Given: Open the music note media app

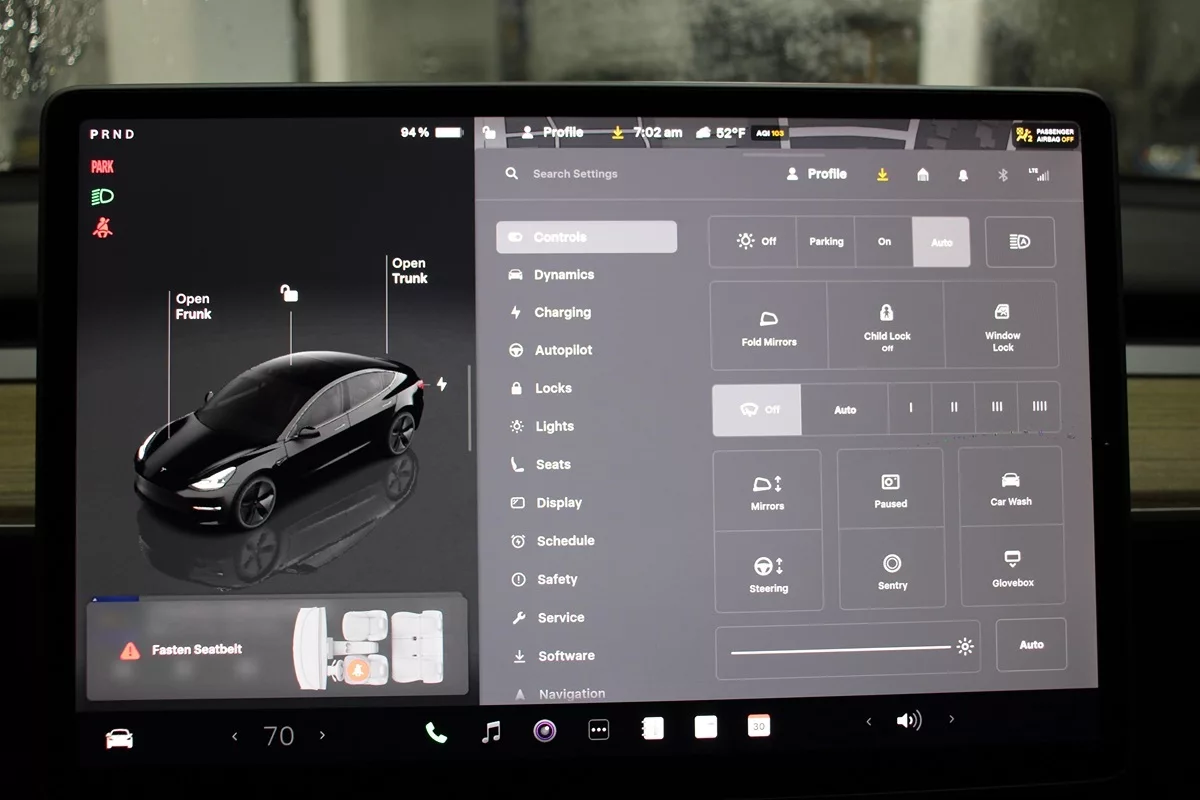Looking at the screenshot, I should click(x=491, y=732).
